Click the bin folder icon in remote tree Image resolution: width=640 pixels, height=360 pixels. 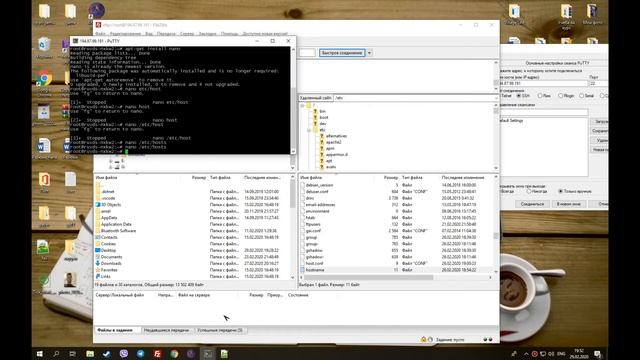click(x=315, y=111)
